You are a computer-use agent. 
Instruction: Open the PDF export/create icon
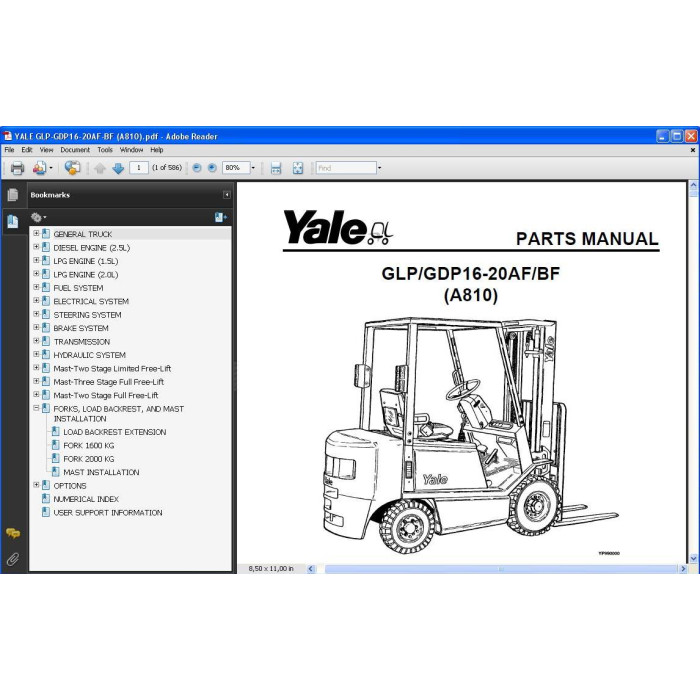39,168
